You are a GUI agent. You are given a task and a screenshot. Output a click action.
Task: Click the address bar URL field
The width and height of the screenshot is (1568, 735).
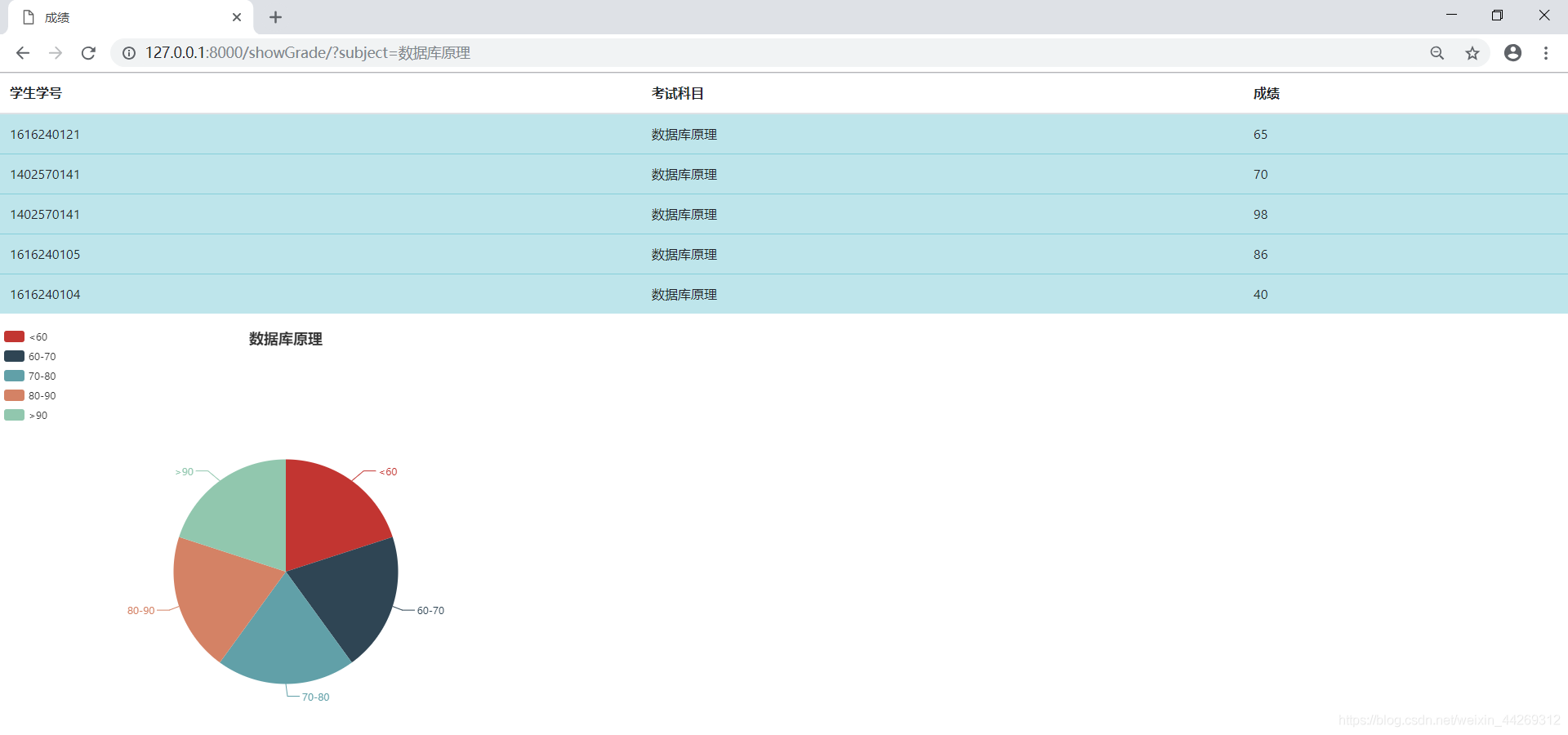pyautogui.click(x=735, y=53)
